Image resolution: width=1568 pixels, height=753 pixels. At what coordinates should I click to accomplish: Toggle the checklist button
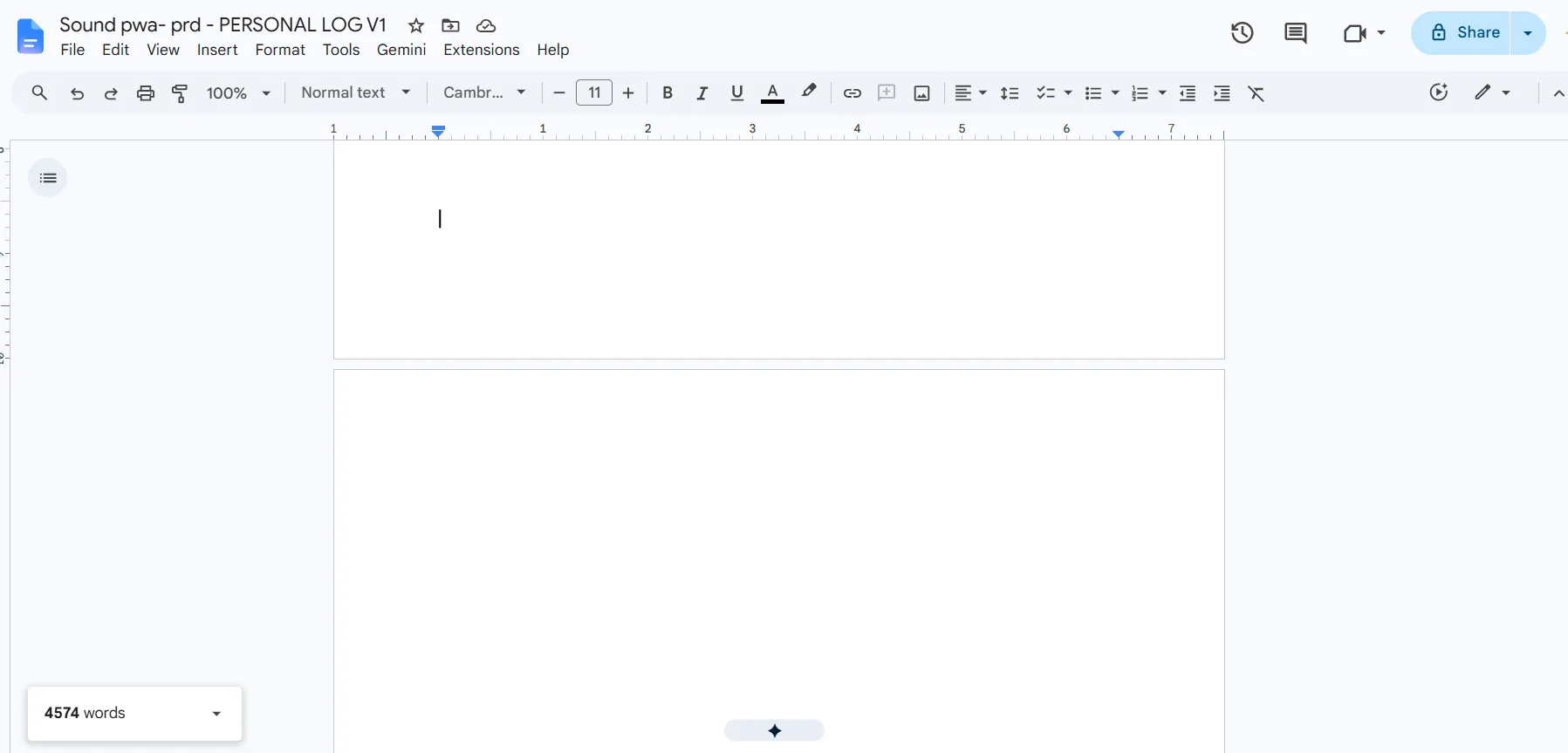click(x=1045, y=93)
